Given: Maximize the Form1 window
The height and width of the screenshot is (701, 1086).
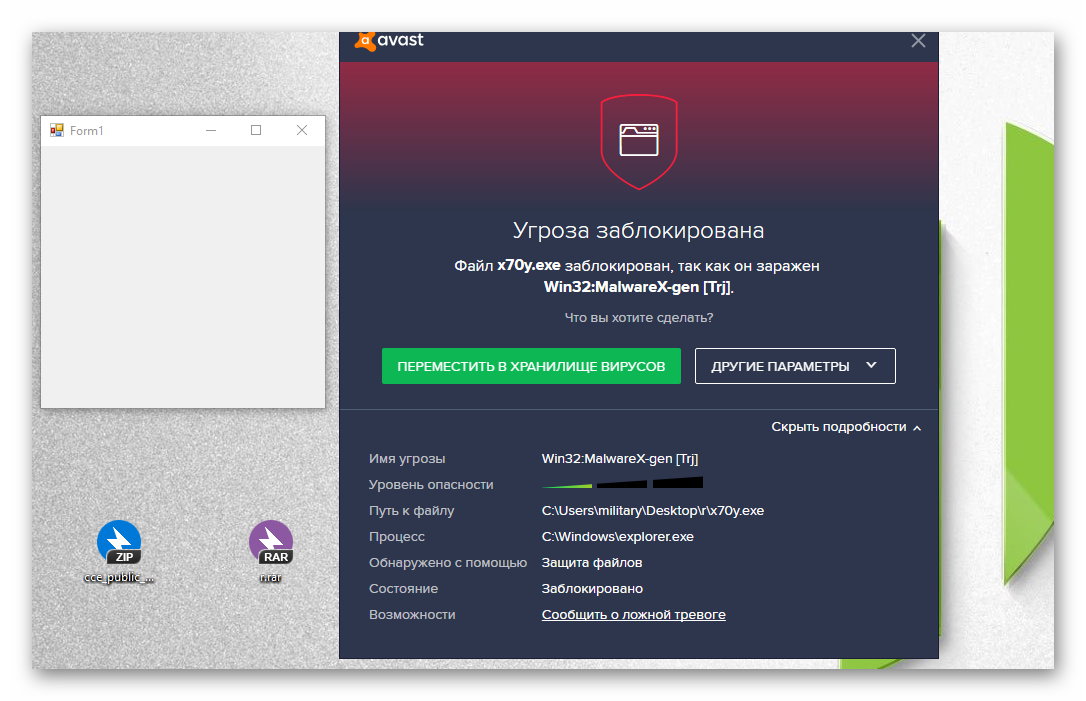Looking at the screenshot, I should click(x=256, y=130).
